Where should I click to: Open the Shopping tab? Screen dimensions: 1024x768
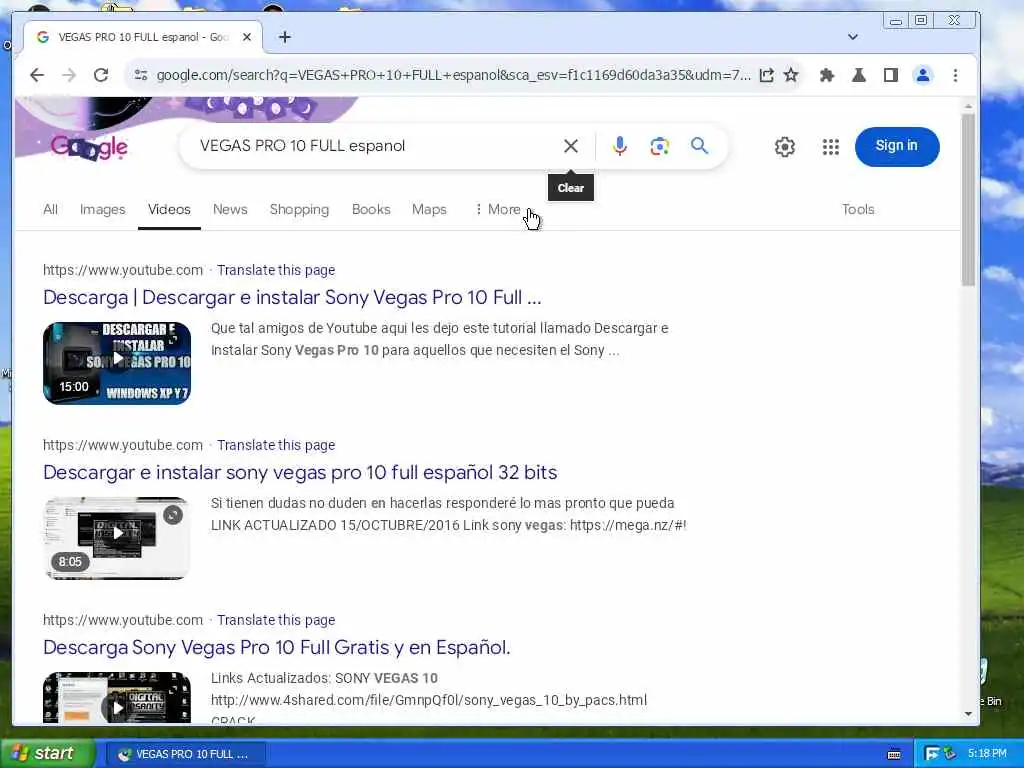[299, 210]
